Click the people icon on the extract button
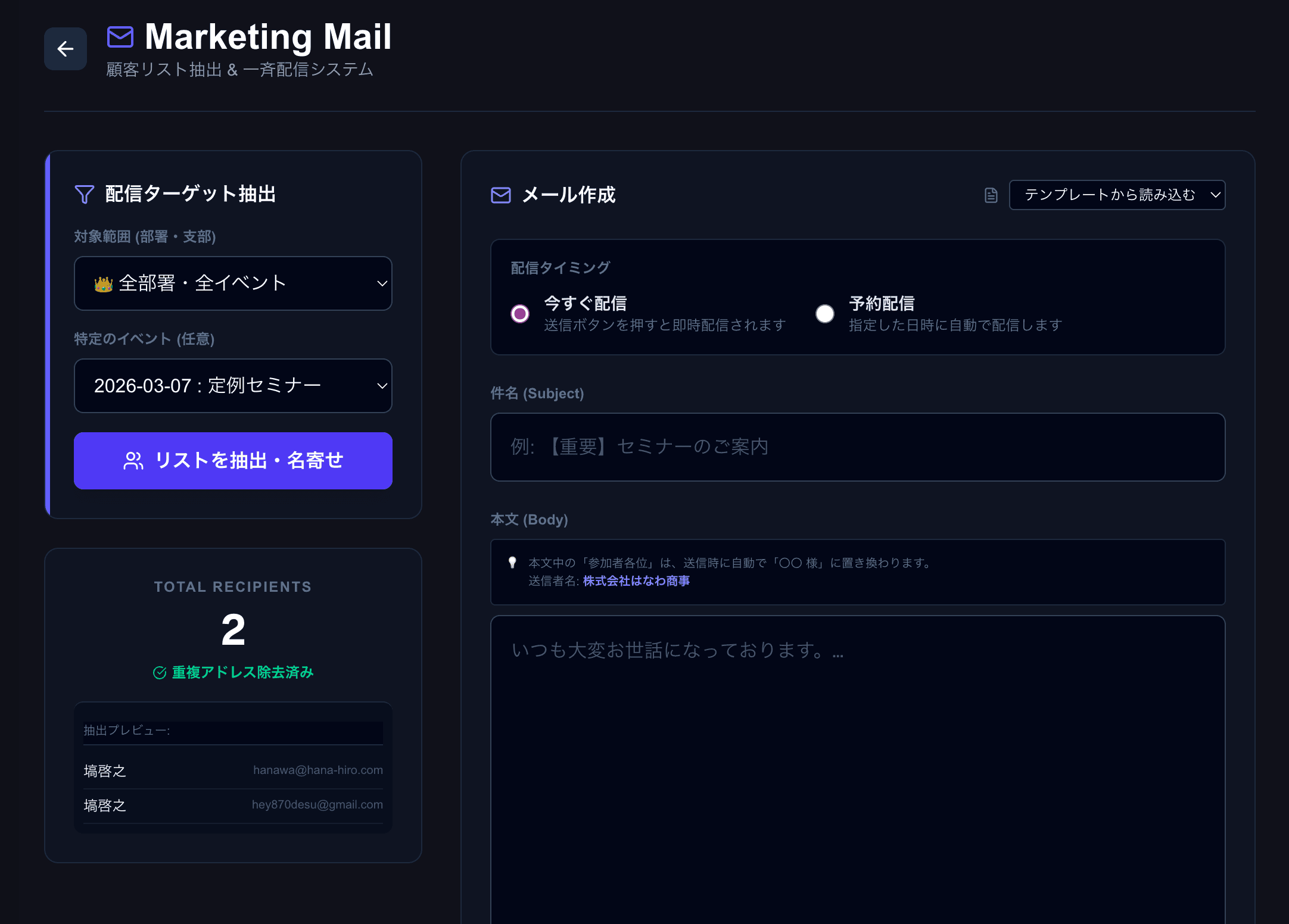Viewport: 1289px width, 924px height. [133, 461]
